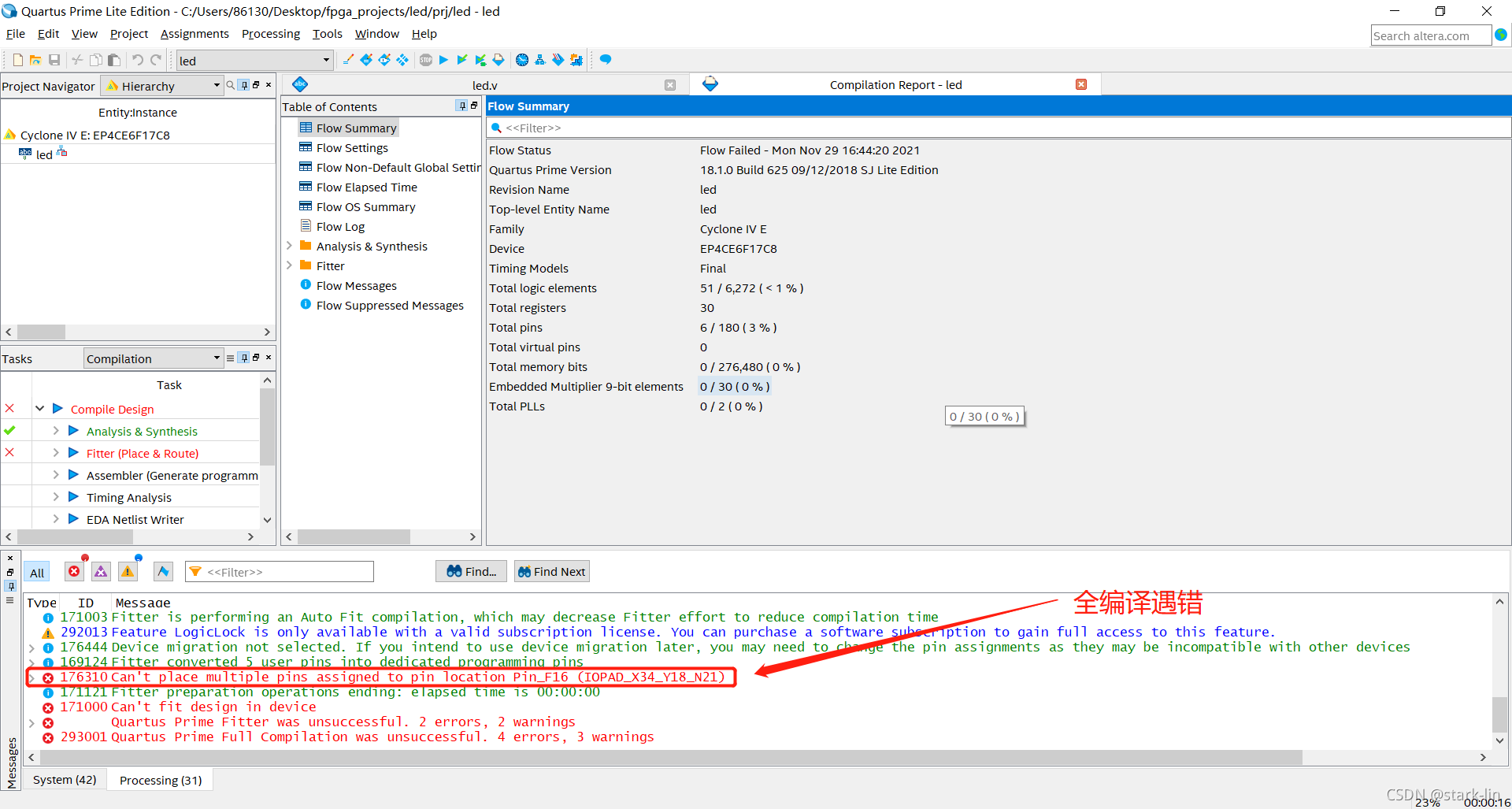Expand Timing Analysis task
Screen dimensions: 1512x809
point(56,497)
